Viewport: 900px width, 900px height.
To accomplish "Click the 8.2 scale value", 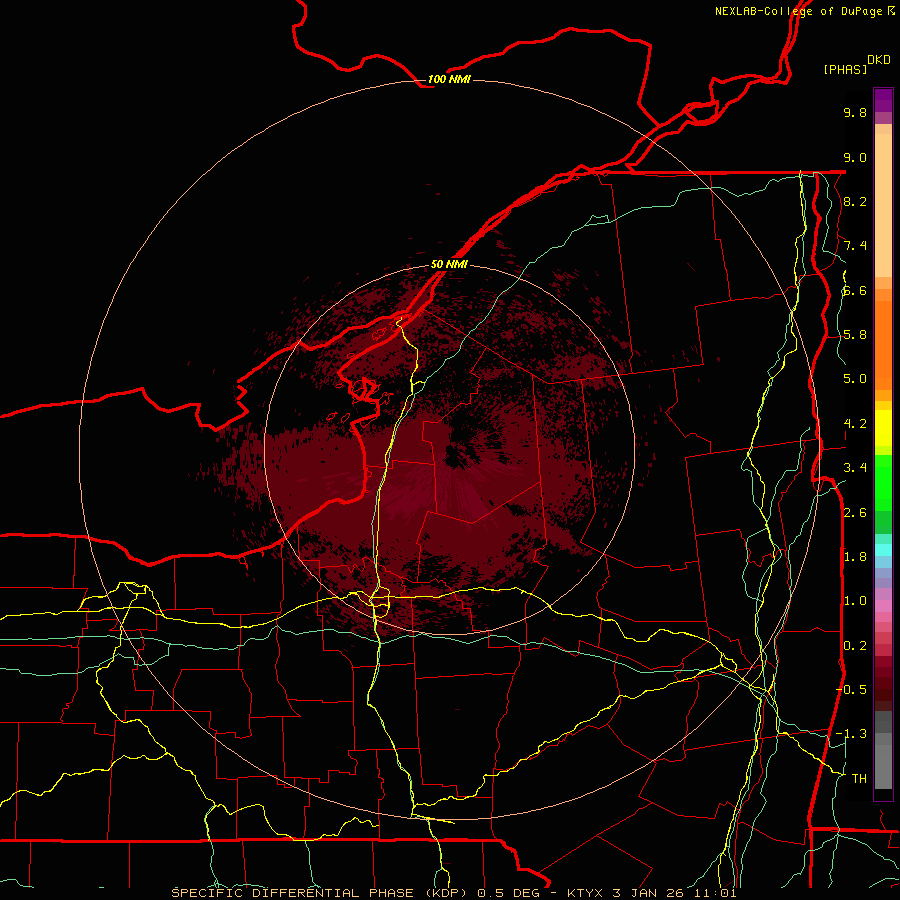I will coord(855,201).
